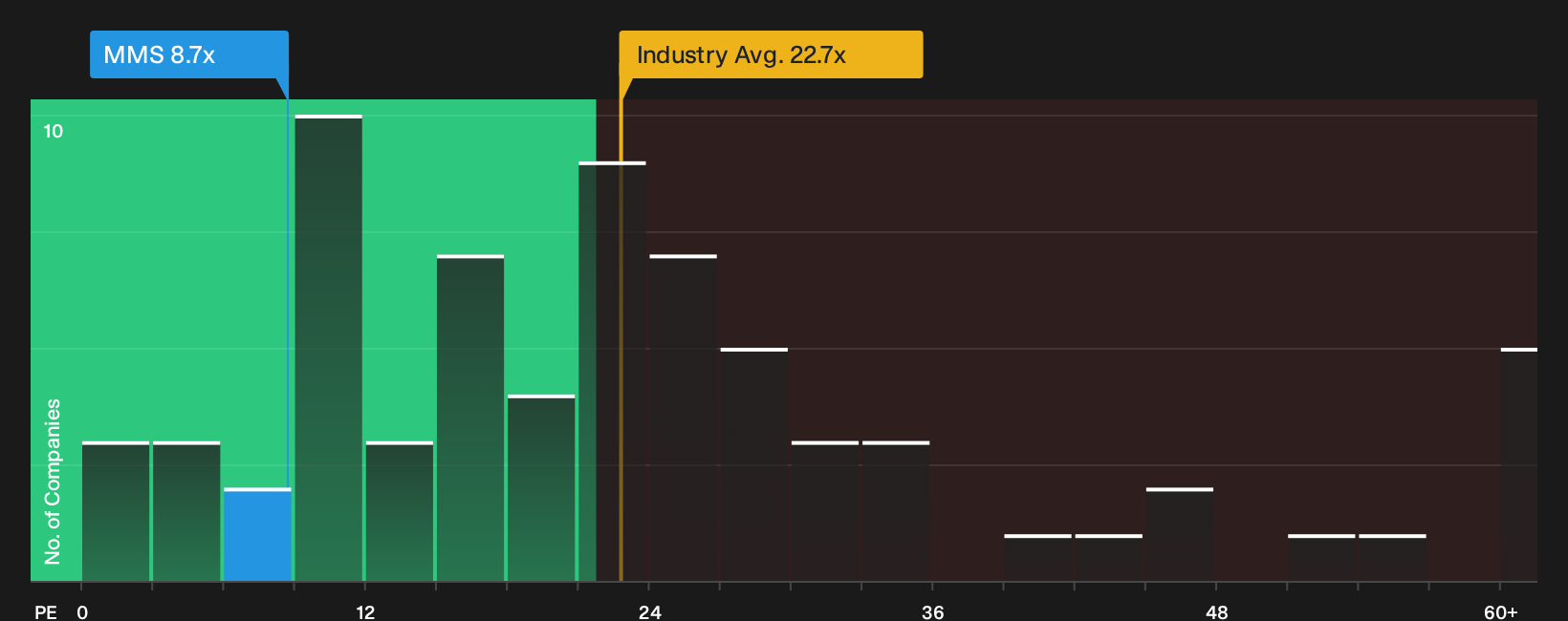1568x621 pixels.
Task: Select the bar for PE 24 to 27
Action: [683, 418]
